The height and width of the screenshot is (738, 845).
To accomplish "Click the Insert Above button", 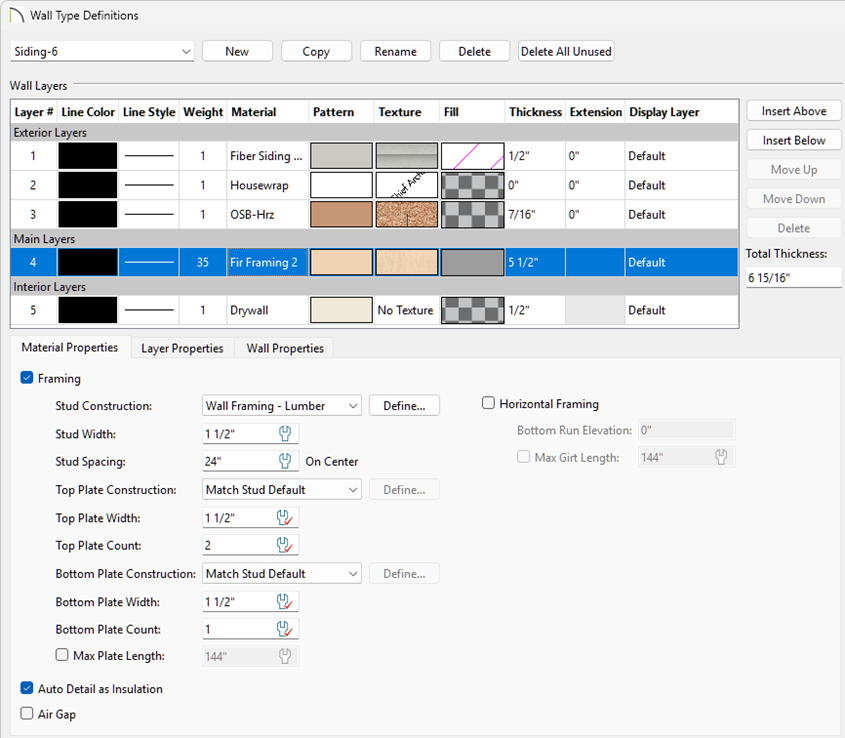I will click(x=794, y=111).
